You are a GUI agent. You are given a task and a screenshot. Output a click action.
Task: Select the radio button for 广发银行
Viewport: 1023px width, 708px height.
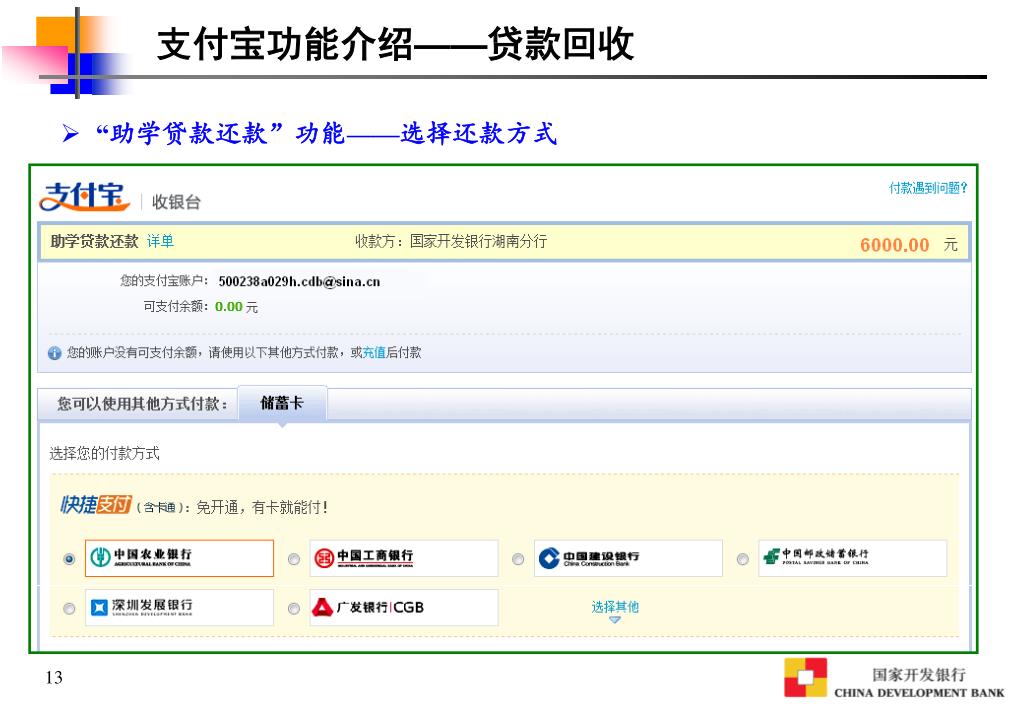(x=294, y=609)
